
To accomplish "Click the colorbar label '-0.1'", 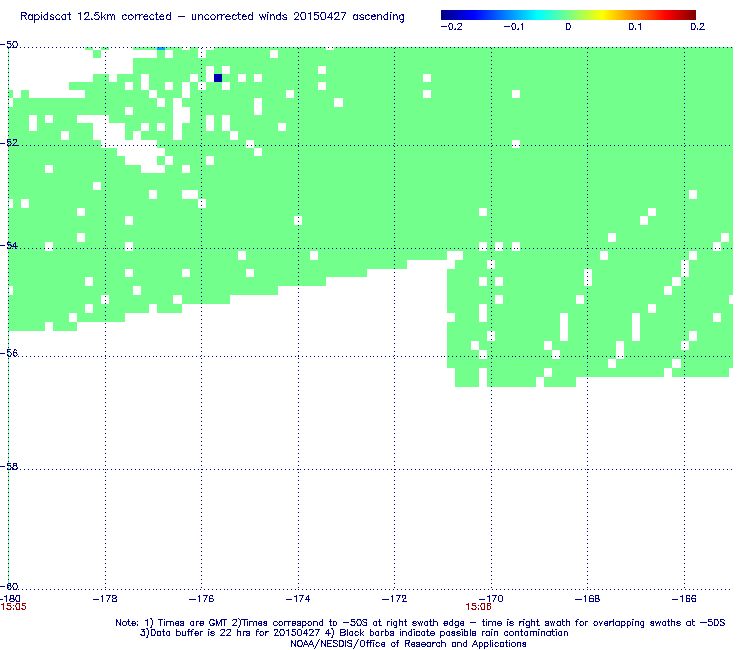I will point(513,26).
